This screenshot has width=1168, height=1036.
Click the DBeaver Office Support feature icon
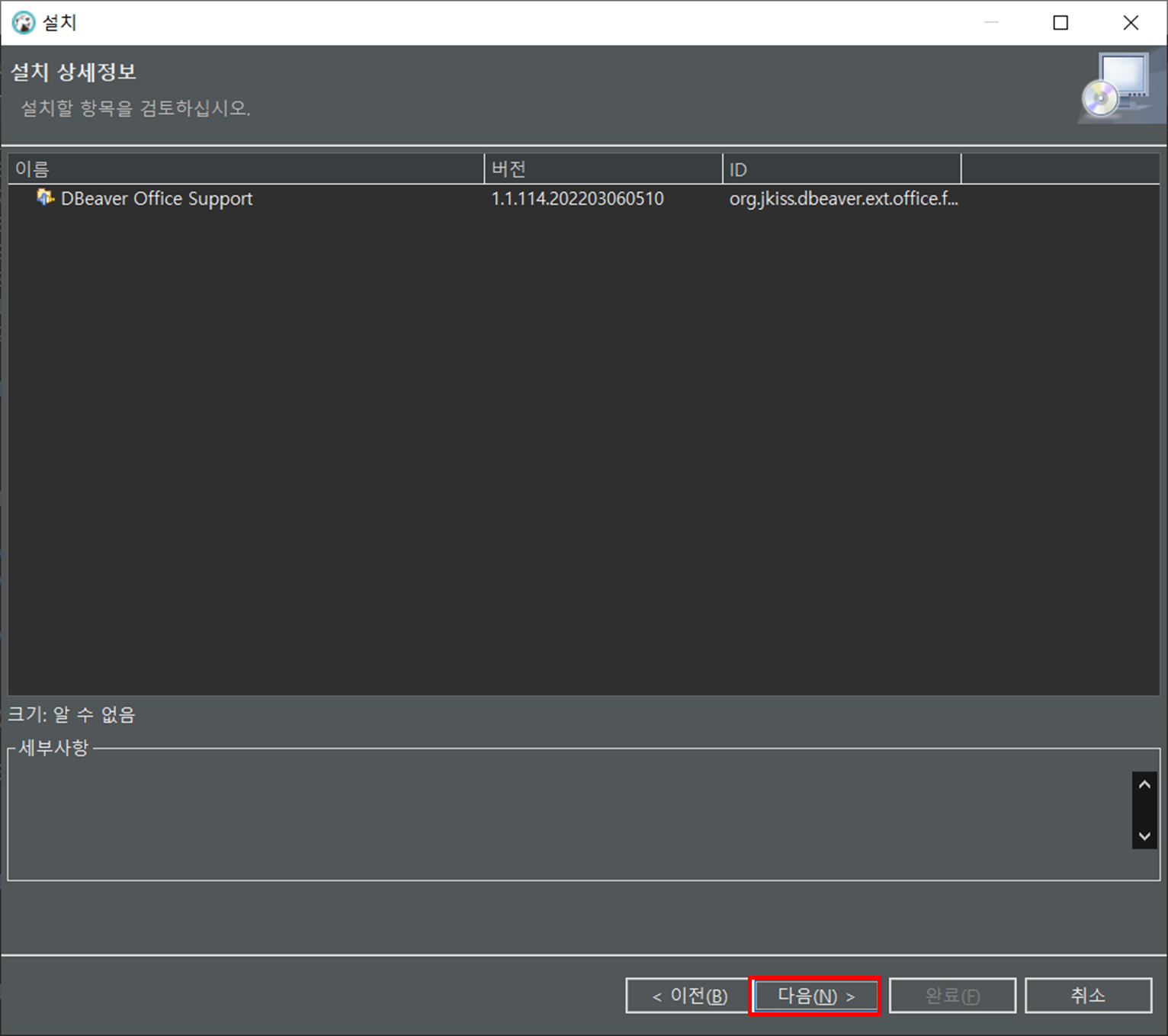pyautogui.click(x=45, y=198)
